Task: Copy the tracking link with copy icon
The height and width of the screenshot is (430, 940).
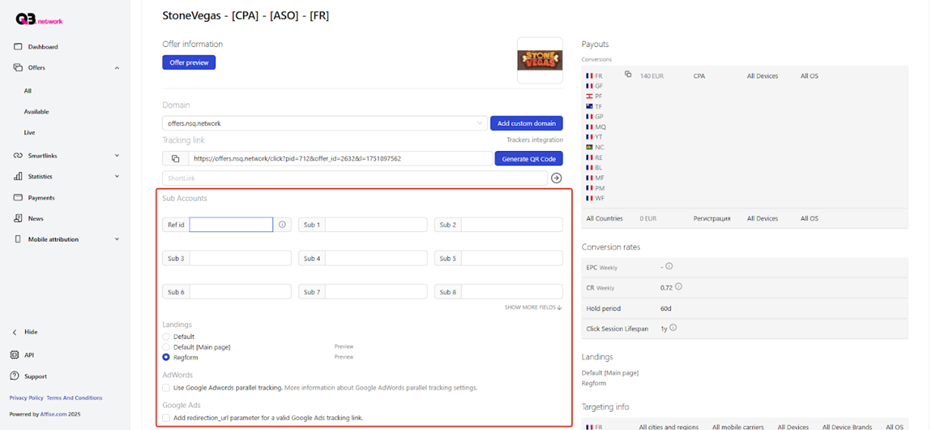Action: coord(175,158)
